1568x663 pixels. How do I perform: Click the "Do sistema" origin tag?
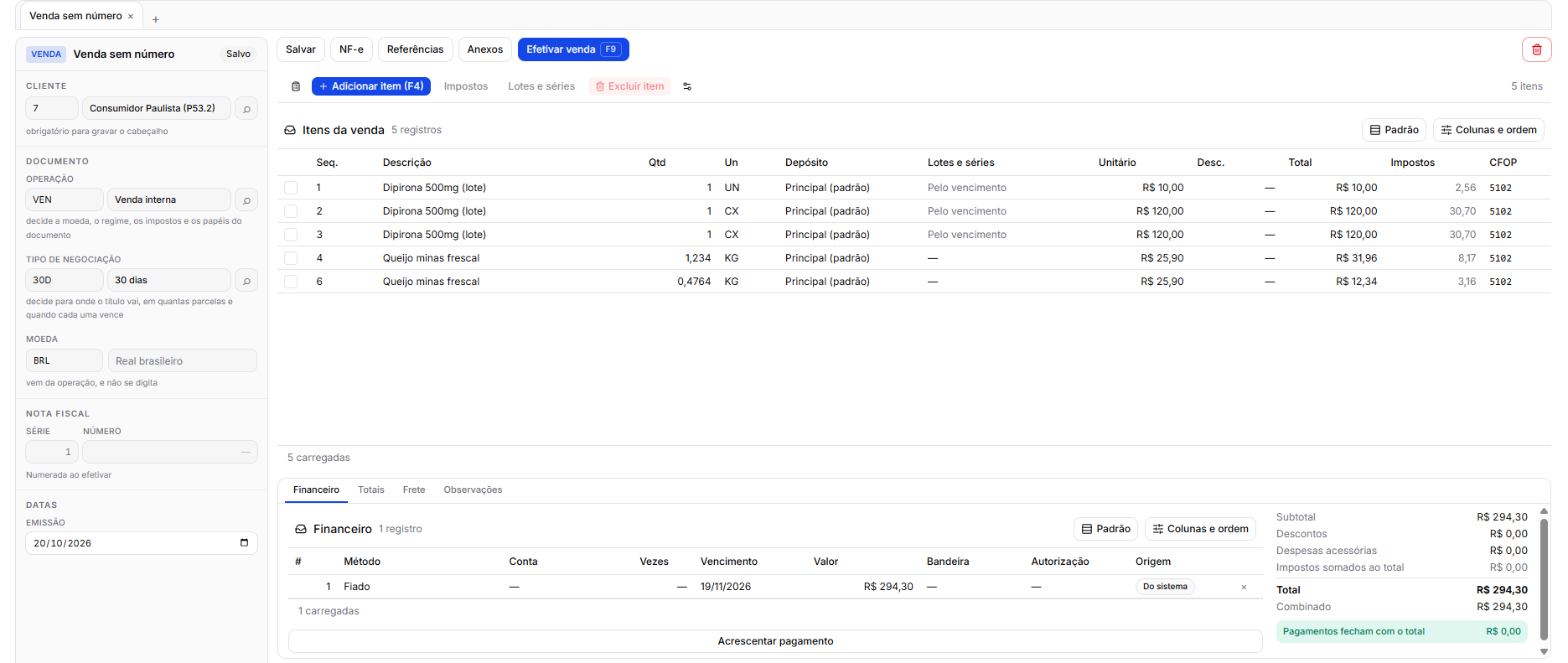(x=1165, y=587)
